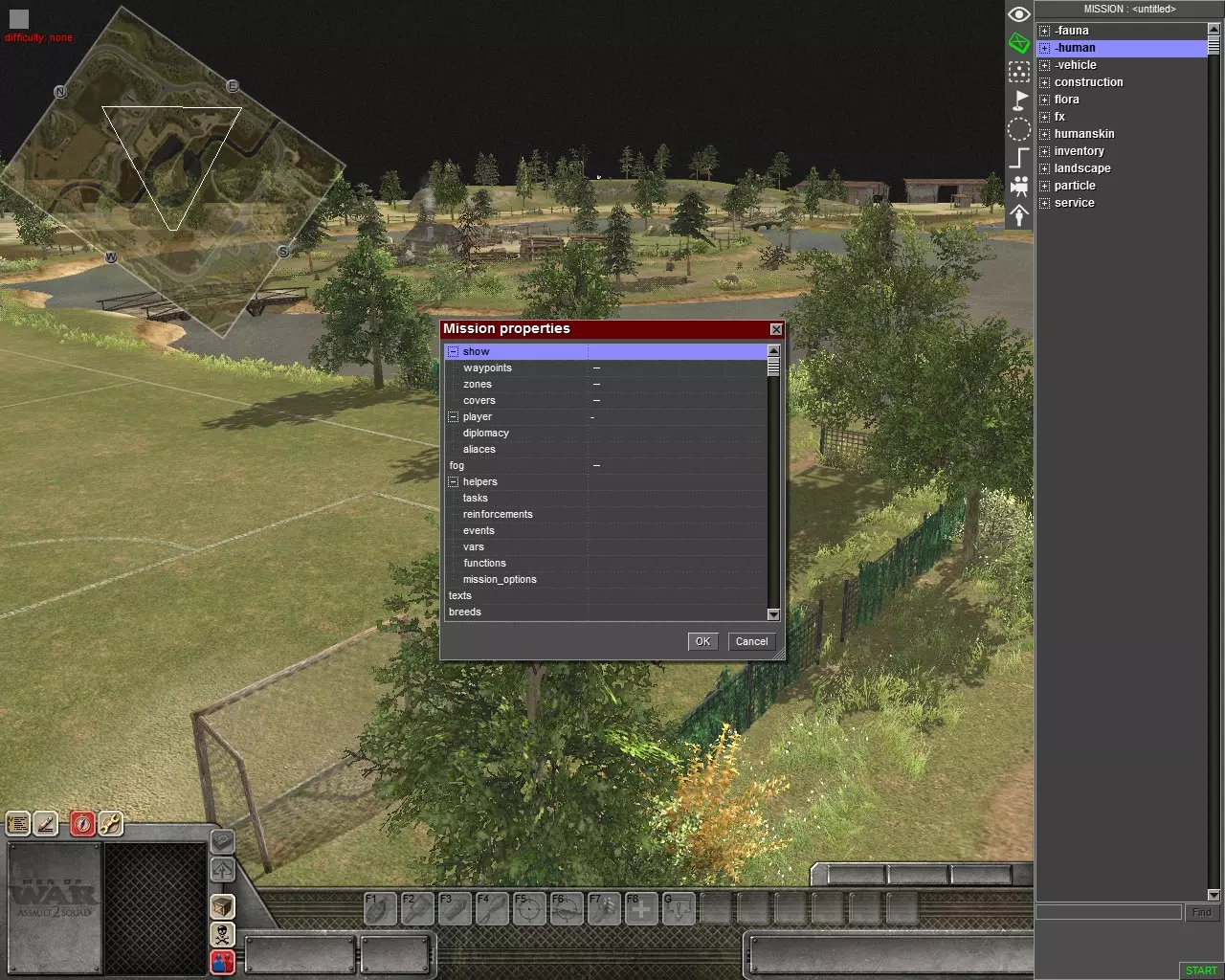Select the green entity mode icon
This screenshot has height=980, width=1225.
[1019, 43]
